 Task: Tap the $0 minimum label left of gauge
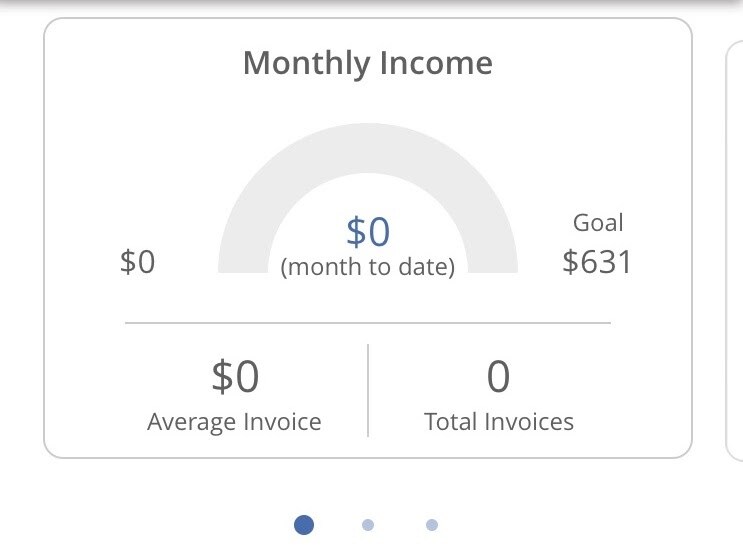[x=138, y=262]
